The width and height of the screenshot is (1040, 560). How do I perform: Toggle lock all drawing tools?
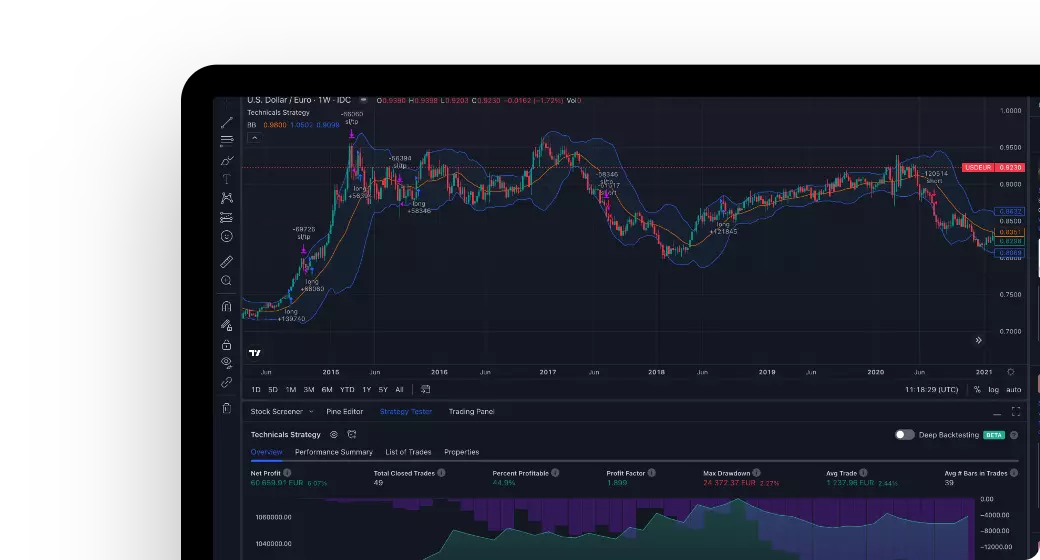227,344
